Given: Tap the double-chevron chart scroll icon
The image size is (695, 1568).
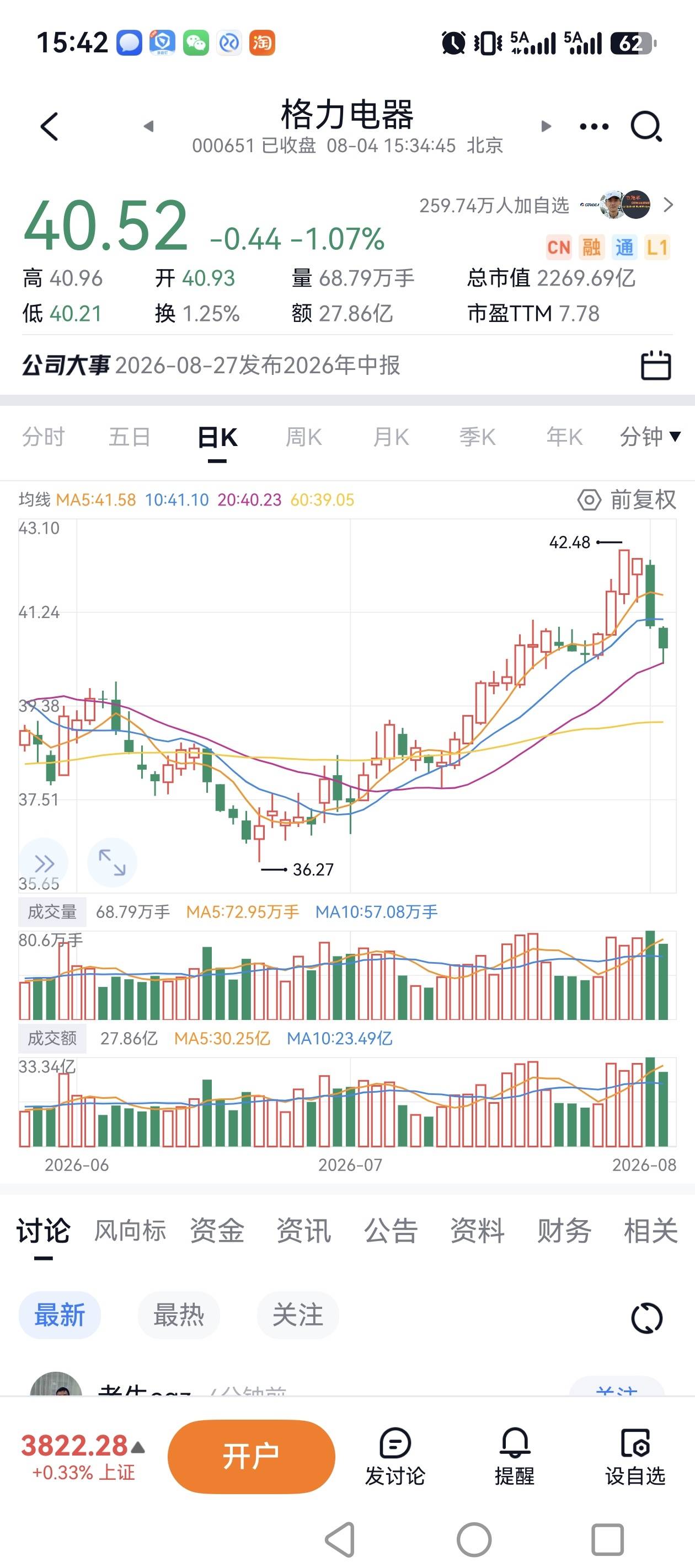Looking at the screenshot, I should point(44,862).
